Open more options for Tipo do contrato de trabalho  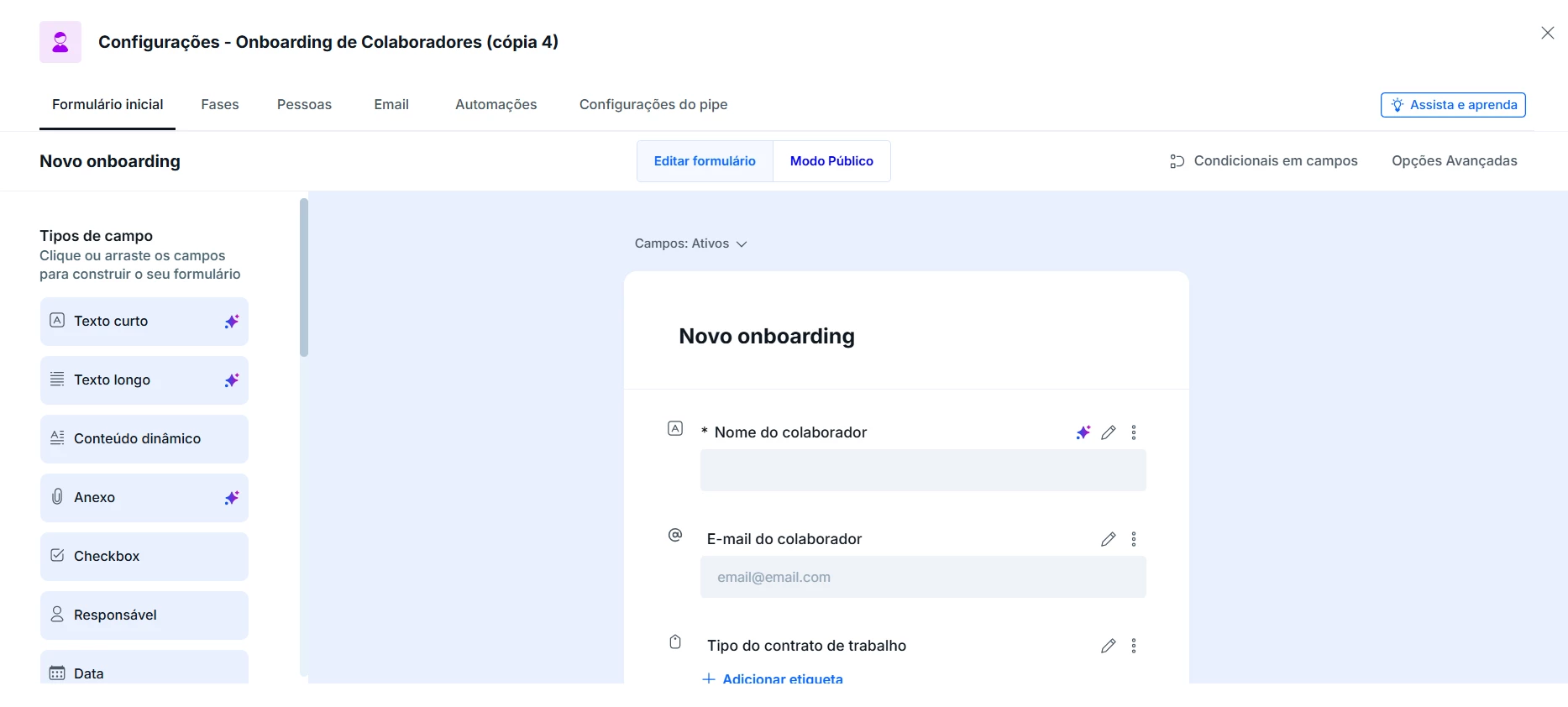pyautogui.click(x=1134, y=646)
